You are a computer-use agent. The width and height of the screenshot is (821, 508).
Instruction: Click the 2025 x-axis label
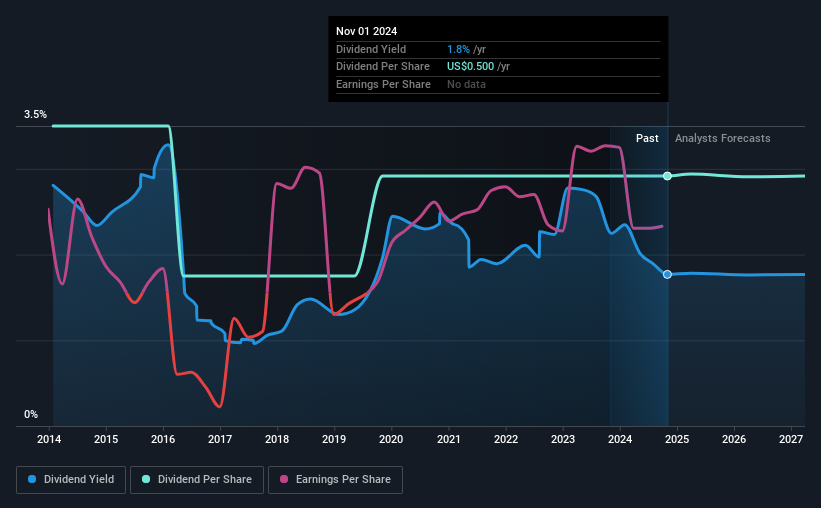tap(677, 439)
